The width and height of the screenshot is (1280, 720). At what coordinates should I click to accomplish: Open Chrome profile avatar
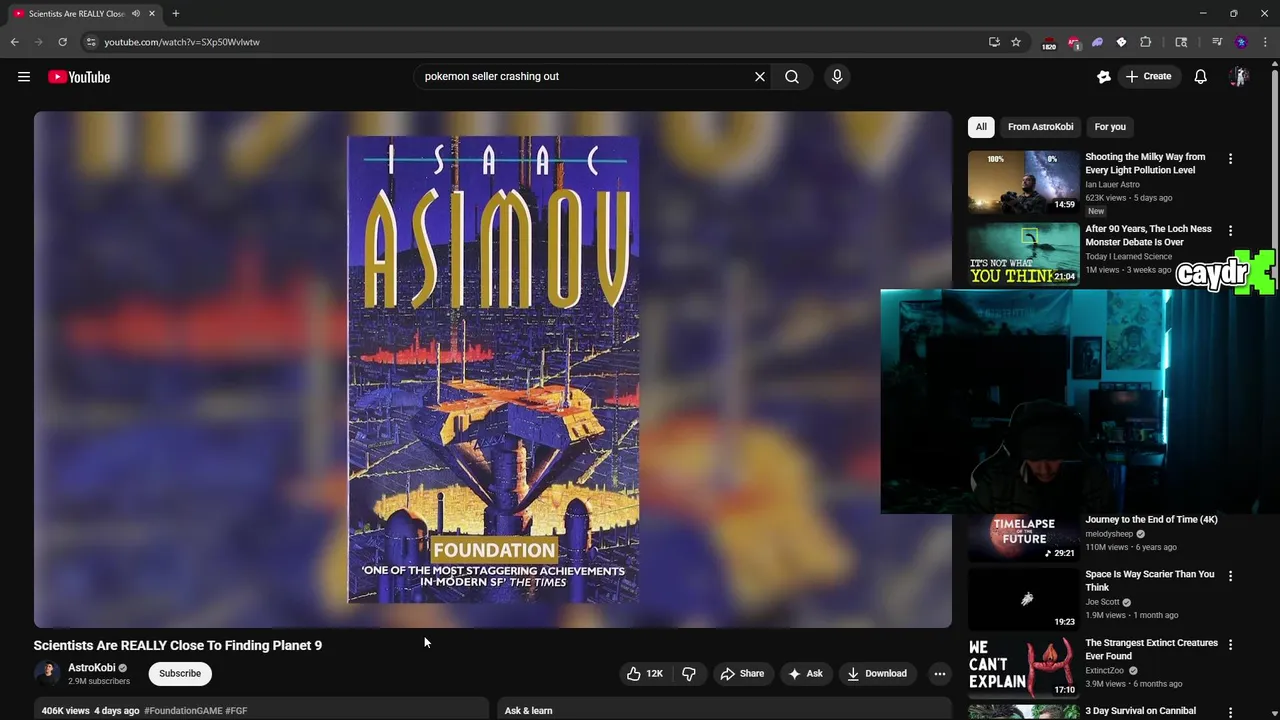[x=1241, y=42]
